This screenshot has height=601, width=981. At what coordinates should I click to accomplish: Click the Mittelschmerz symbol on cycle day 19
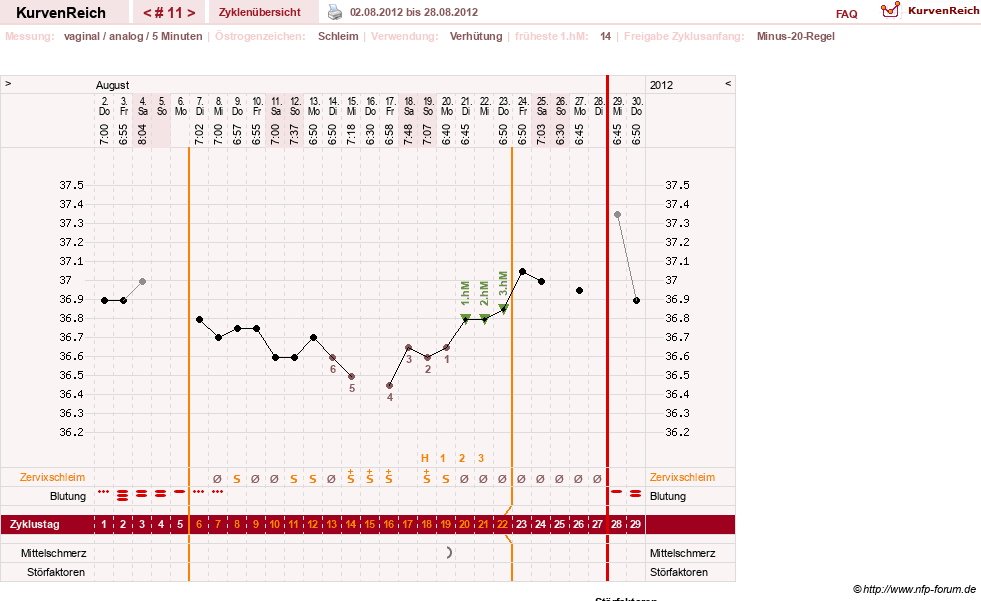click(x=448, y=553)
